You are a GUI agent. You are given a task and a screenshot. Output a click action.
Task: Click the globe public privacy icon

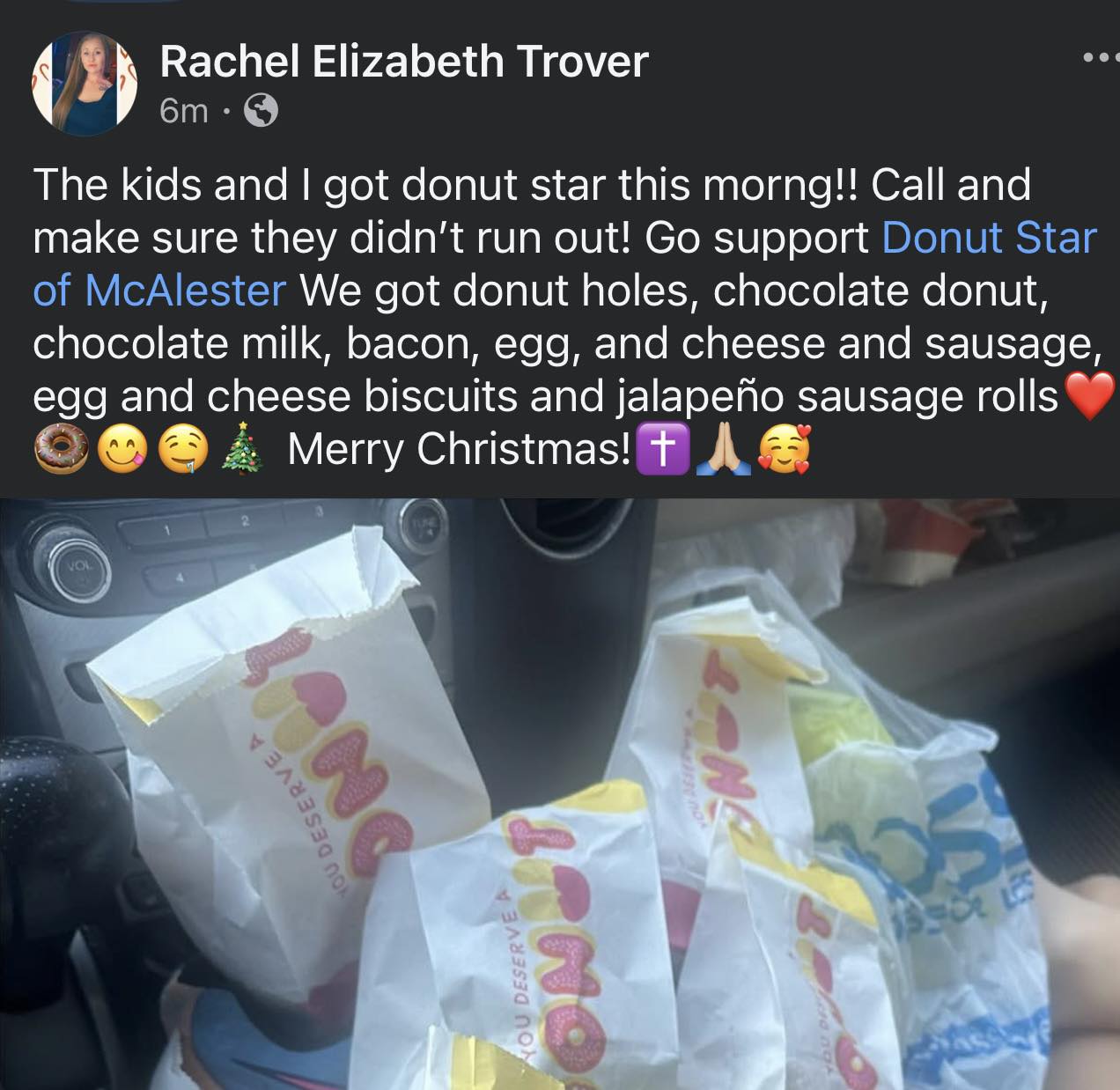click(260, 111)
